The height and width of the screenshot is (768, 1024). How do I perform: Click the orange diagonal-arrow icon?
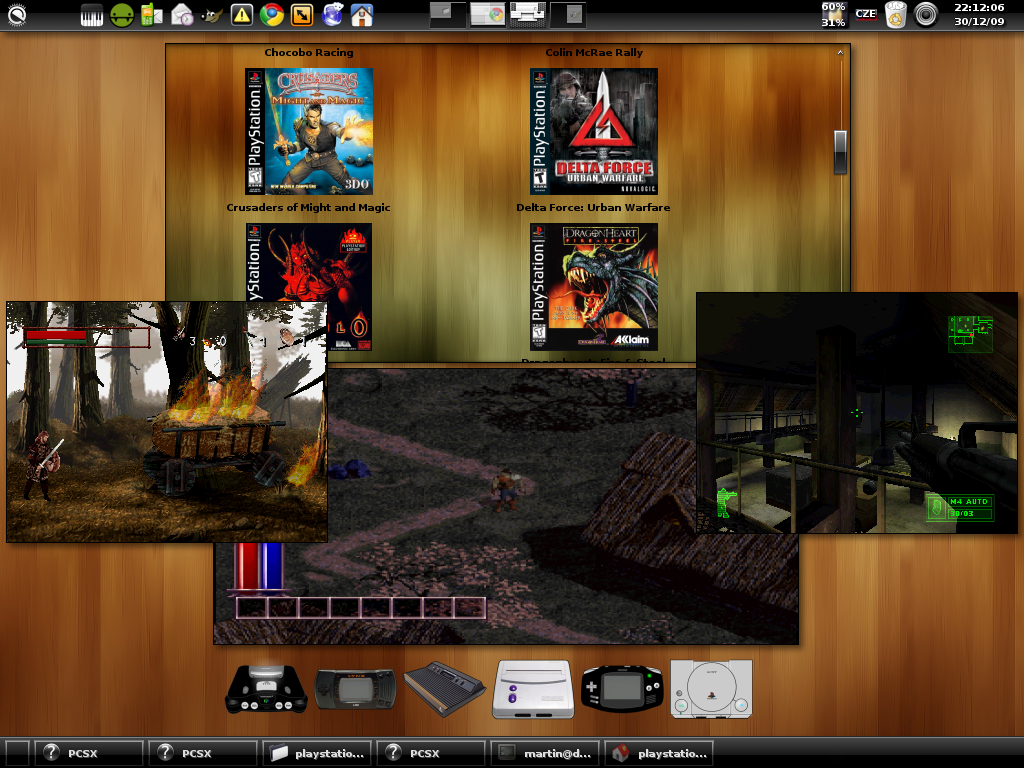302,15
